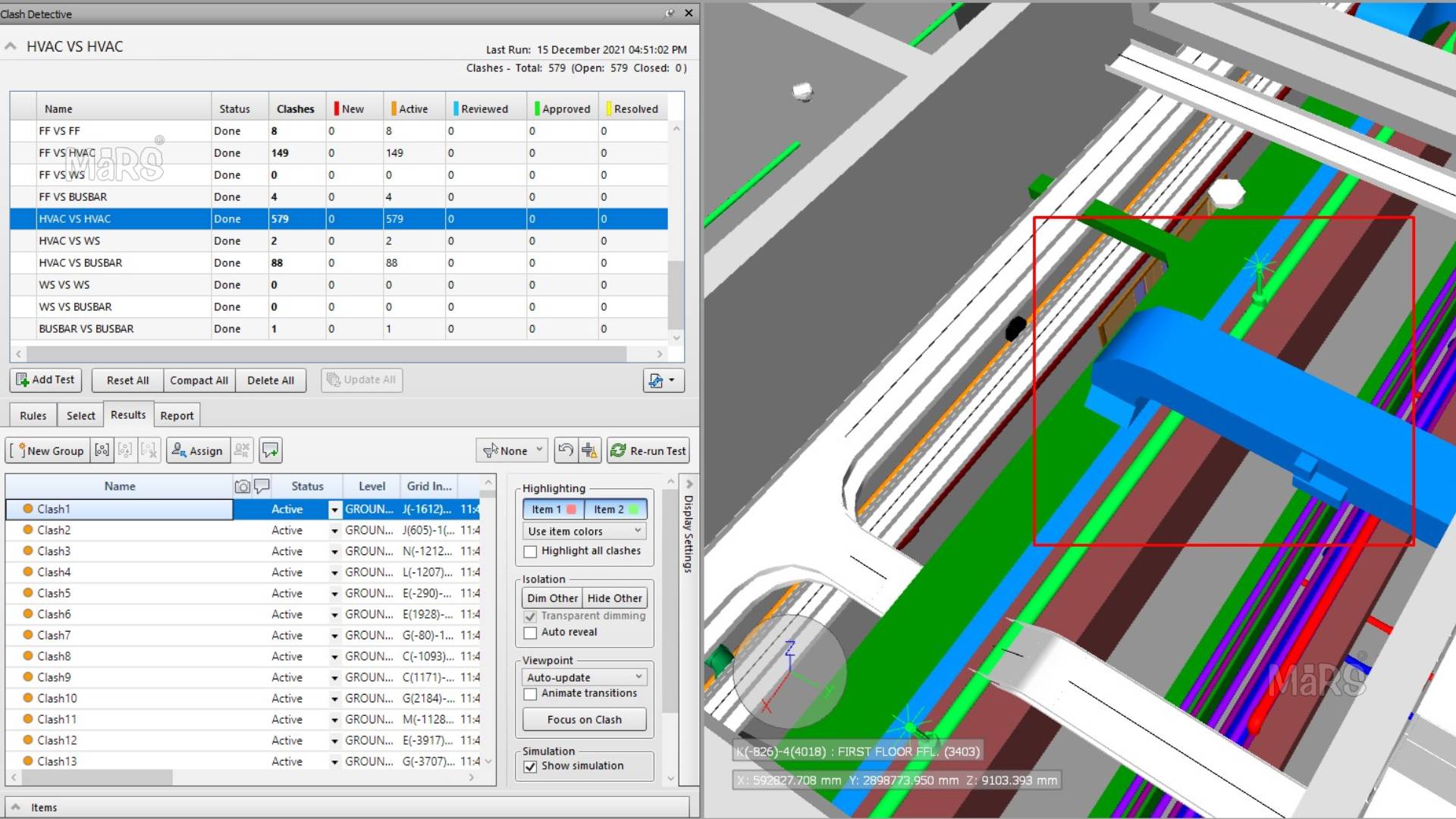Toggle Item 2 highlighting button

click(616, 510)
